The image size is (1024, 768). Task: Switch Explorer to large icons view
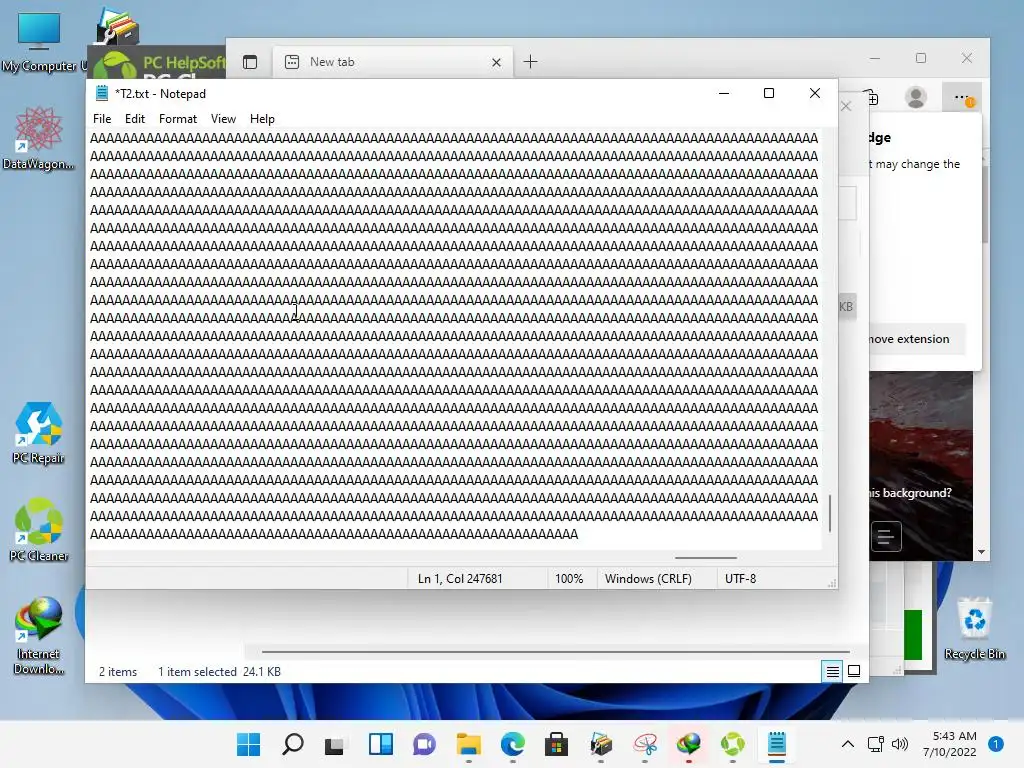click(854, 671)
